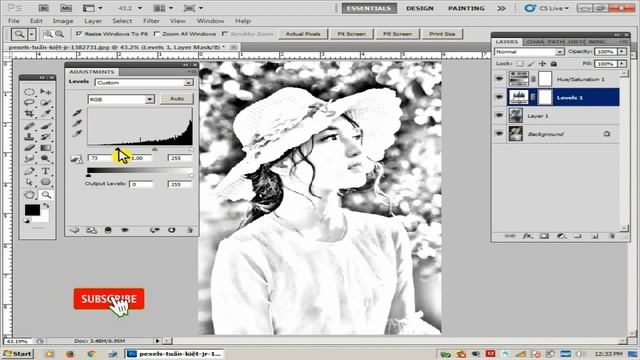Viewport: 640px width, 360px height.
Task: Switch to the Painting workspace
Action: point(466,8)
